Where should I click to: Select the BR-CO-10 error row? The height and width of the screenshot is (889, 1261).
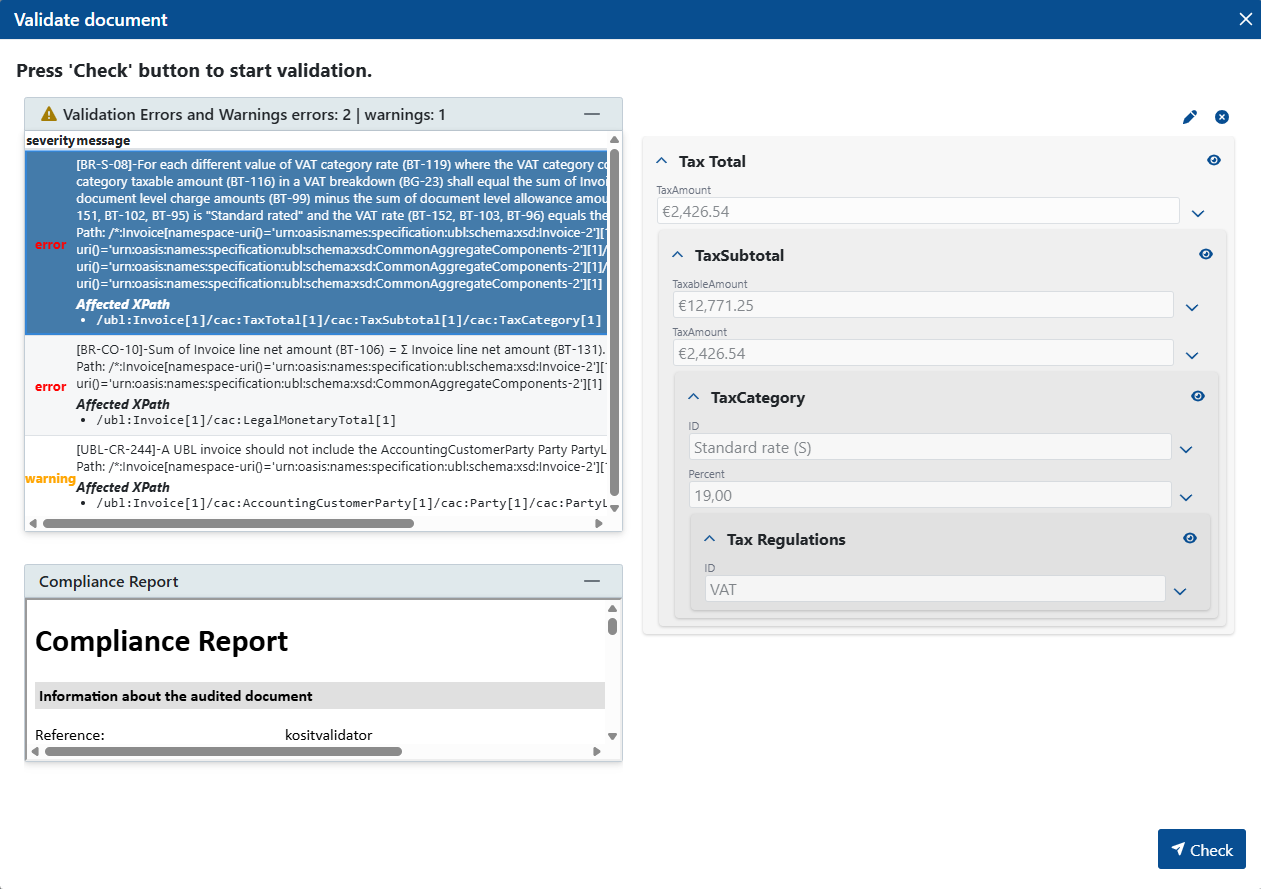316,385
